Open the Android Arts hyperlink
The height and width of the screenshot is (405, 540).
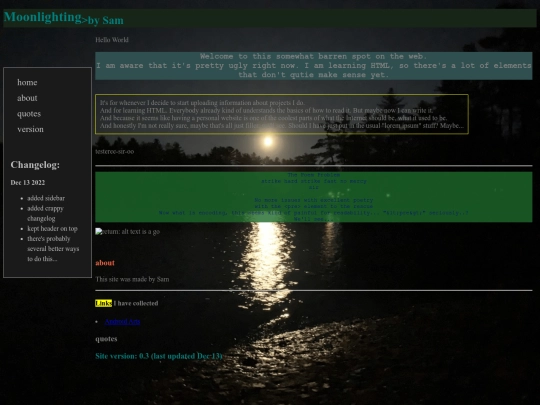point(122,321)
